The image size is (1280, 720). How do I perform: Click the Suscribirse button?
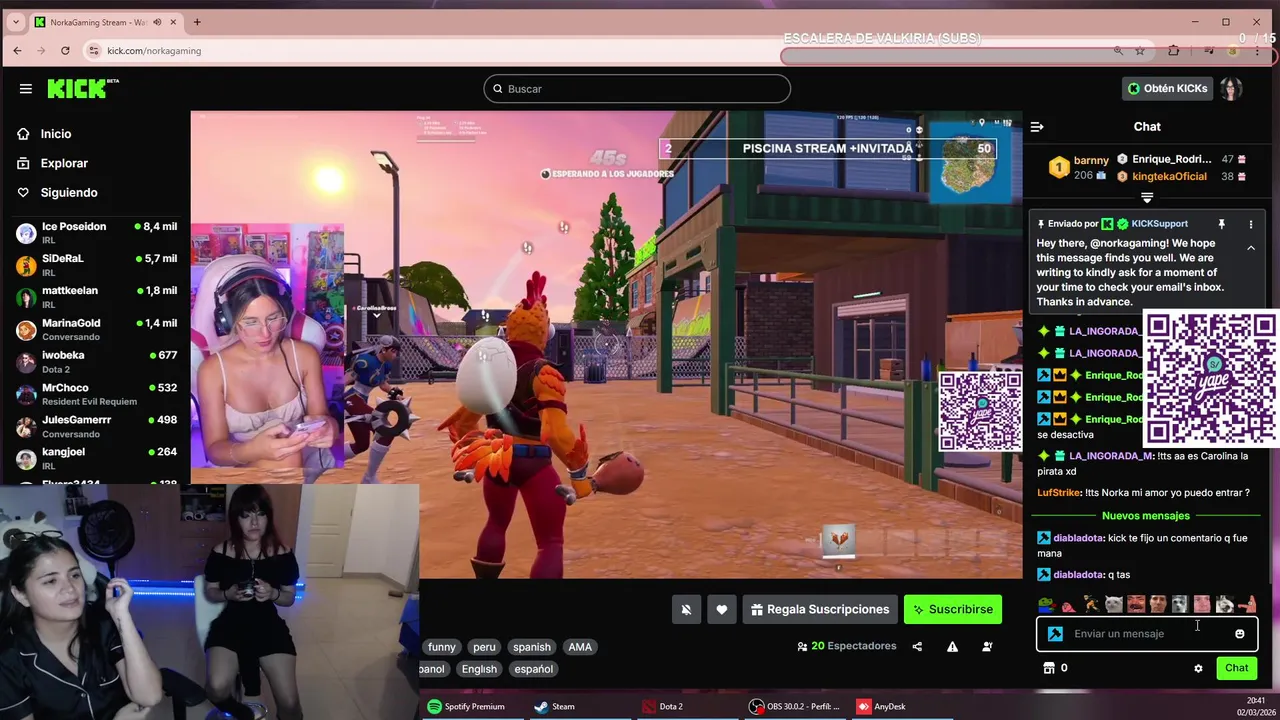(x=953, y=609)
